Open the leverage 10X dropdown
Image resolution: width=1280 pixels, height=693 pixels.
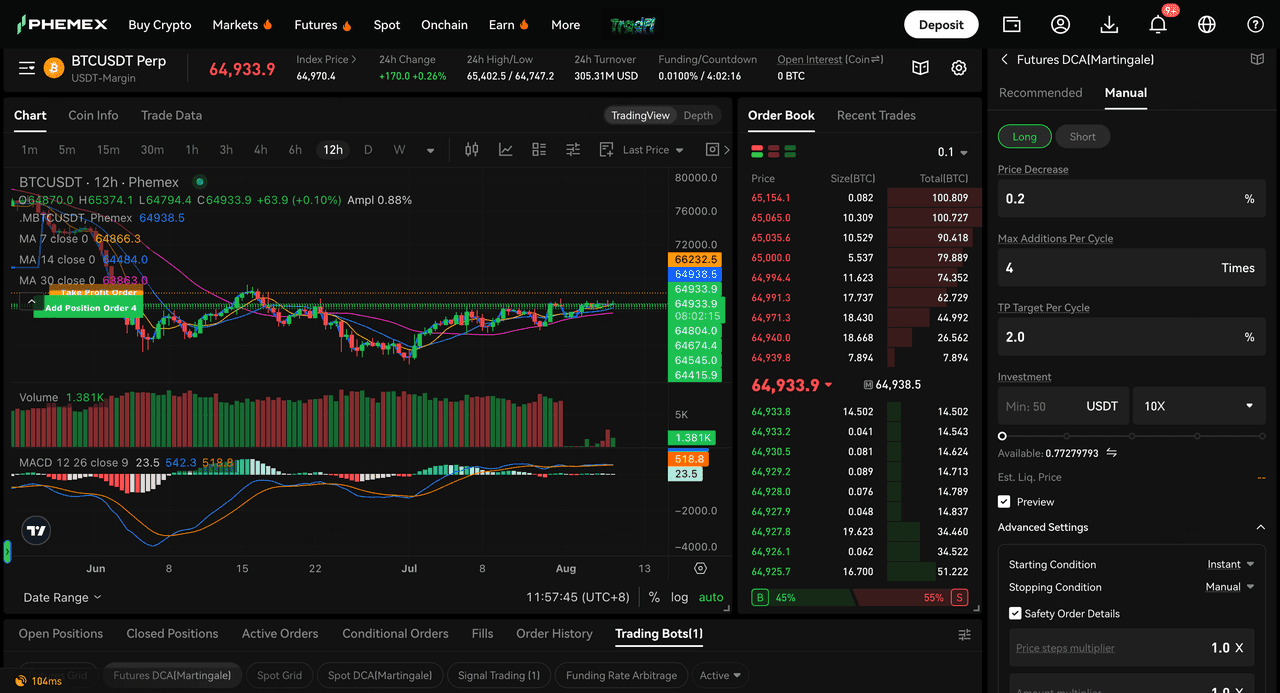(1199, 406)
